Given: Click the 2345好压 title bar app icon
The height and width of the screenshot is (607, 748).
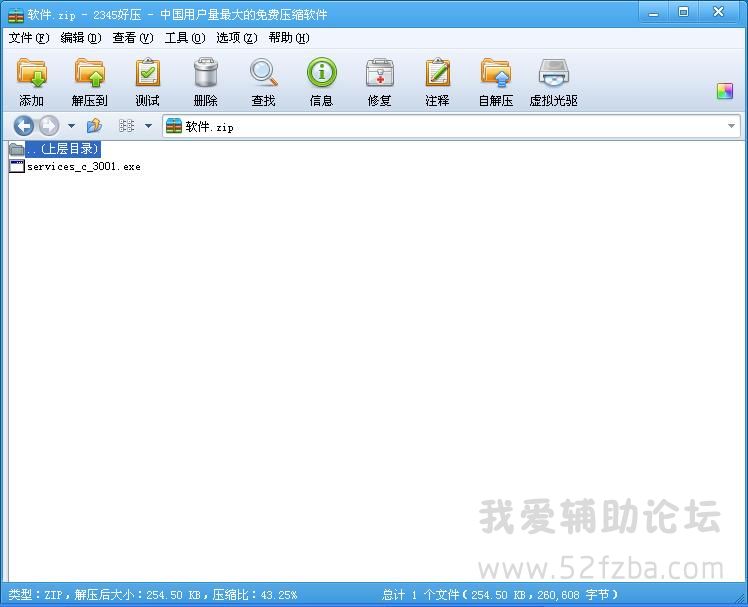Looking at the screenshot, I should point(16,15).
